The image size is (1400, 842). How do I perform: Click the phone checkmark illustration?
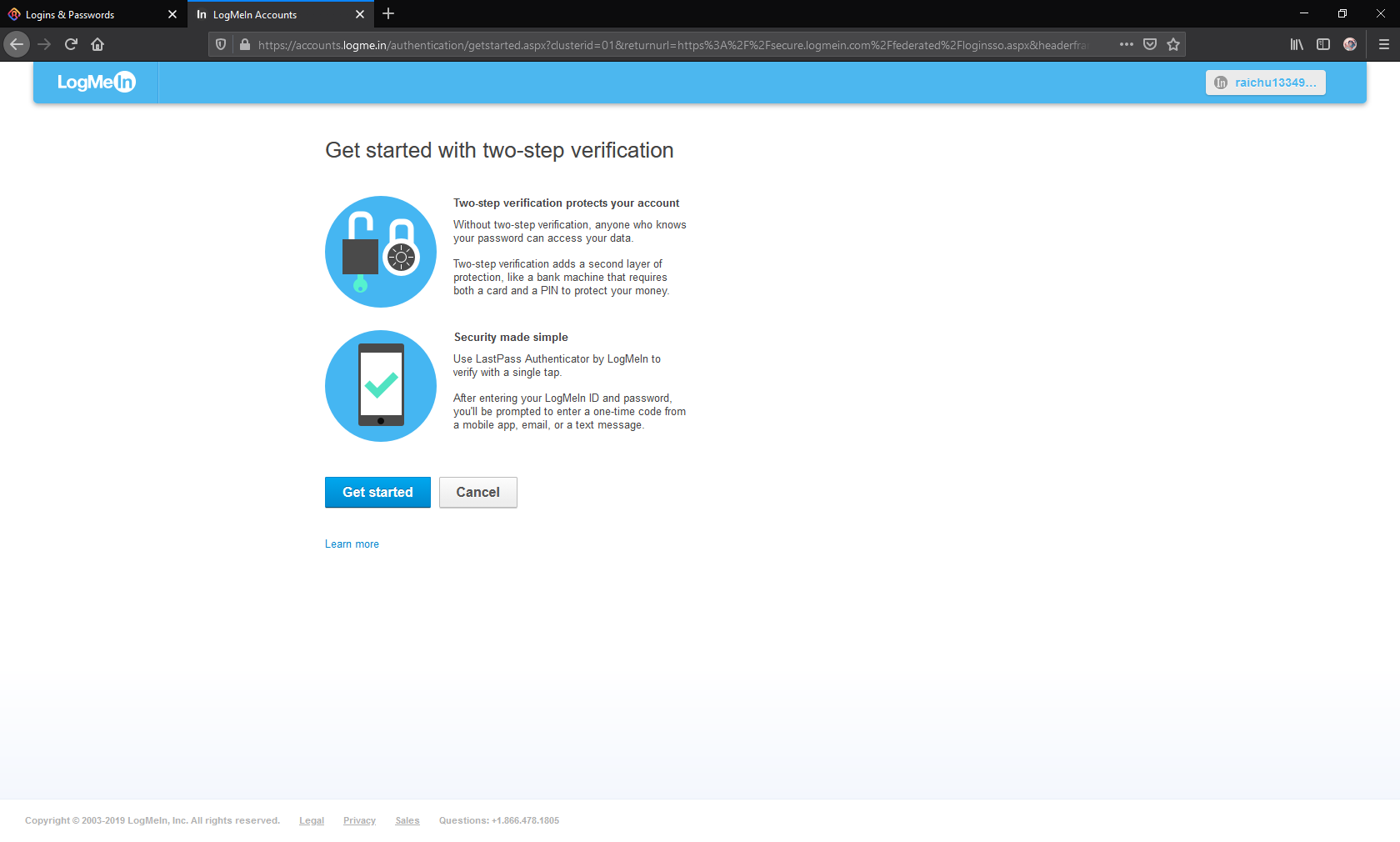[381, 386]
